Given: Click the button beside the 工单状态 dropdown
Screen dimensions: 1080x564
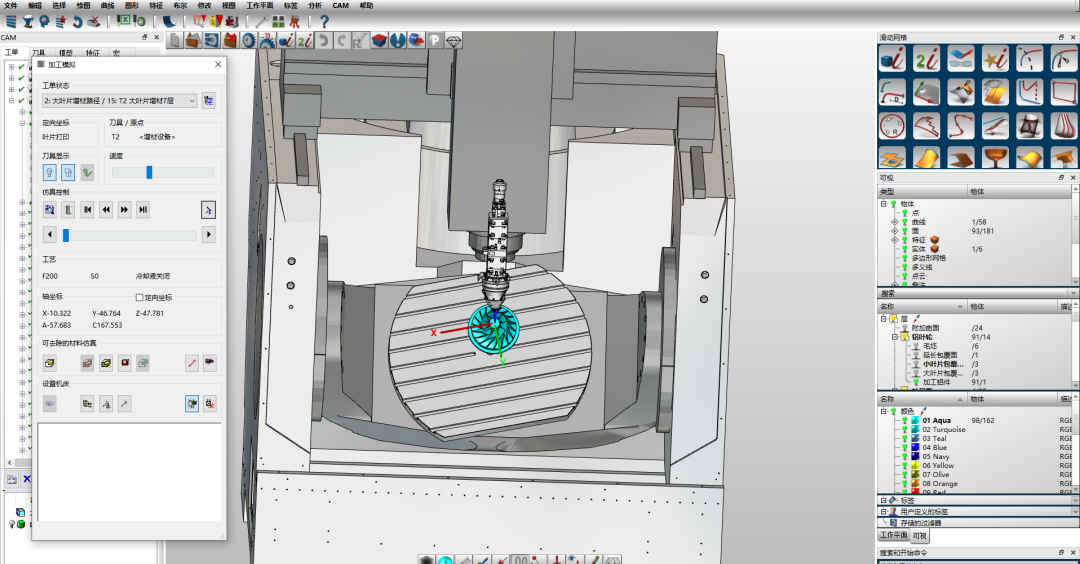Looking at the screenshot, I should pyautogui.click(x=209, y=101).
